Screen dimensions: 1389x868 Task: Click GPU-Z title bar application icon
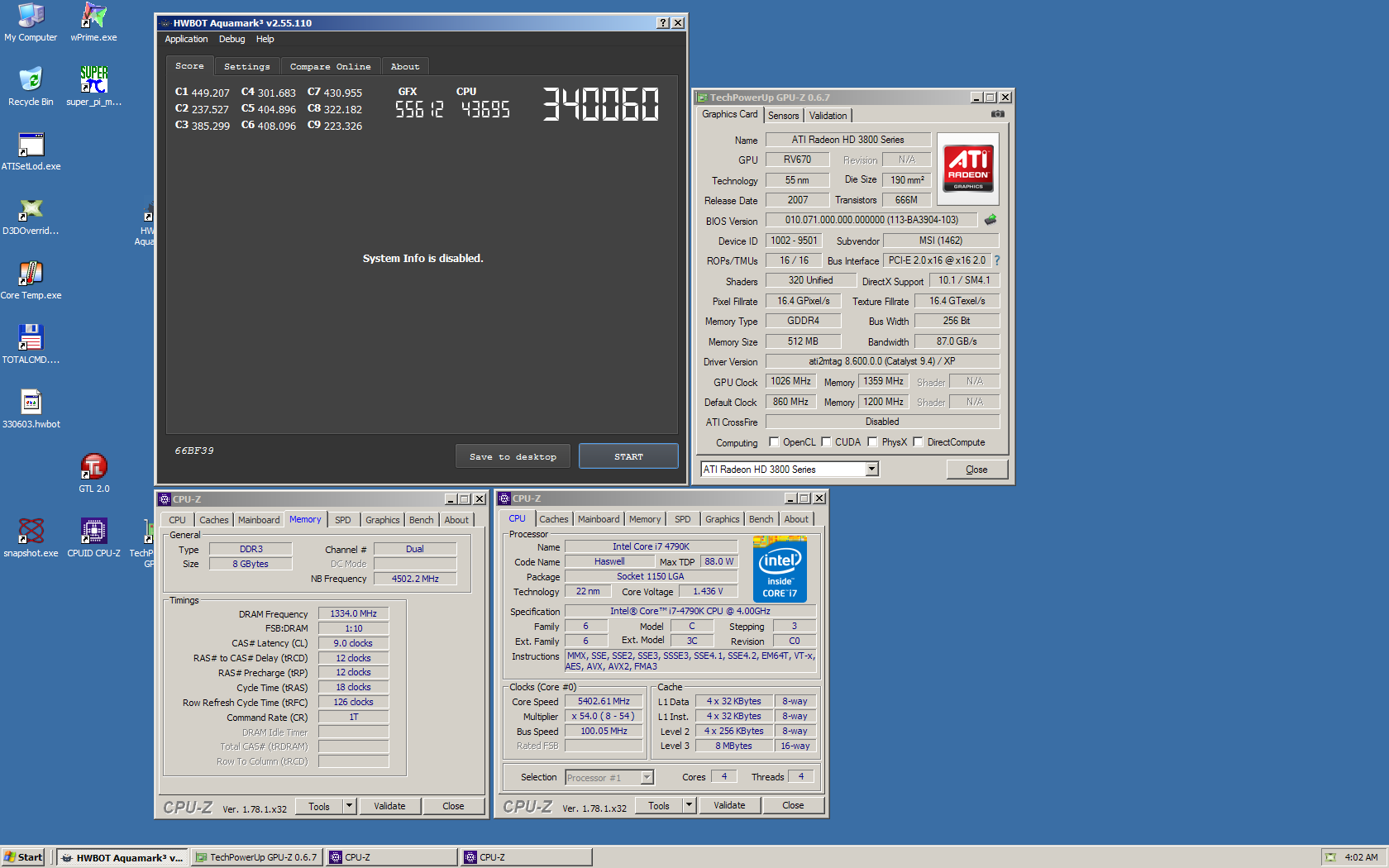[x=702, y=98]
